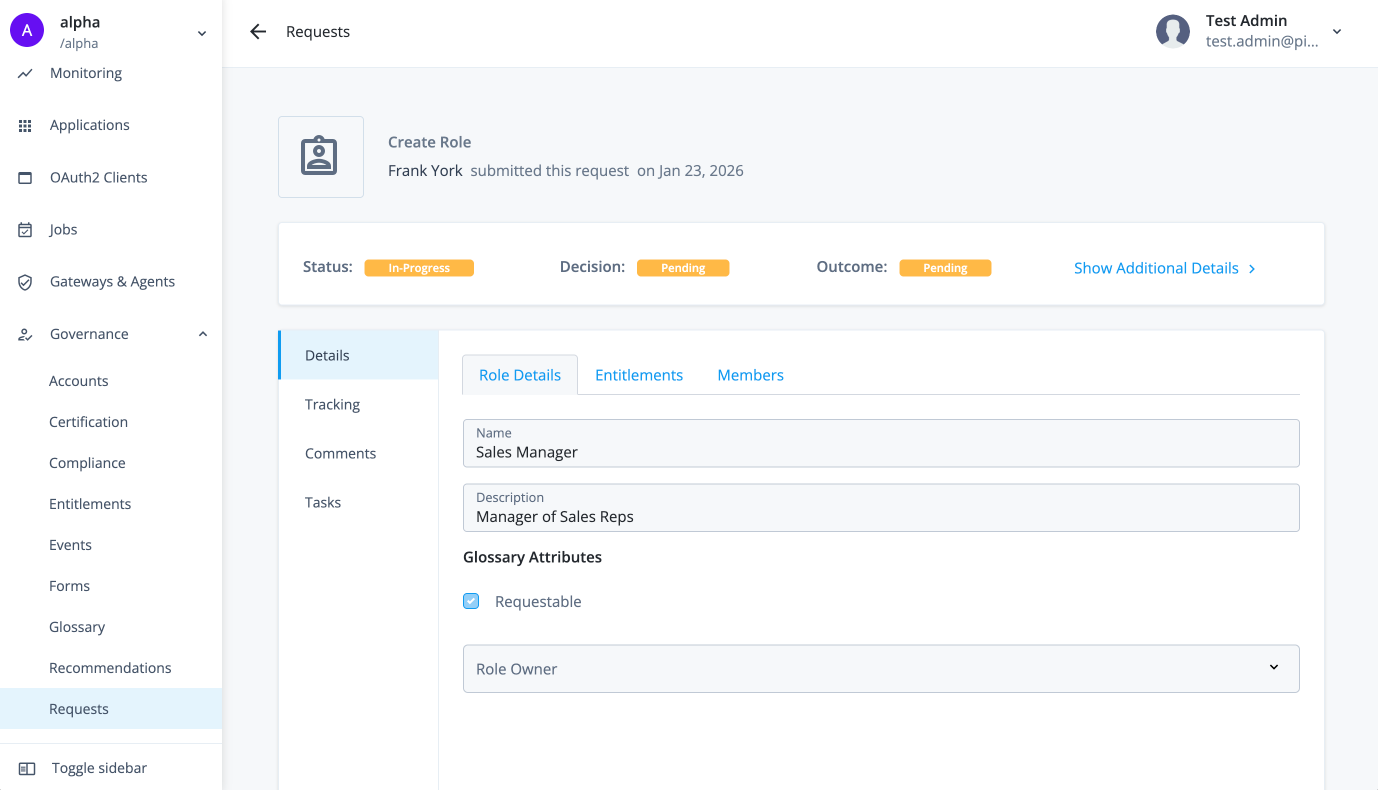Switch to the Members tab

click(750, 375)
